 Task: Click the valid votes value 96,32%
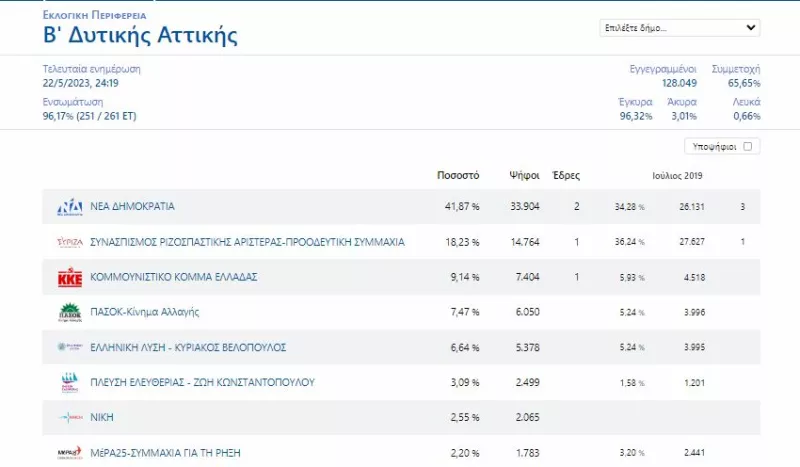[x=636, y=116]
